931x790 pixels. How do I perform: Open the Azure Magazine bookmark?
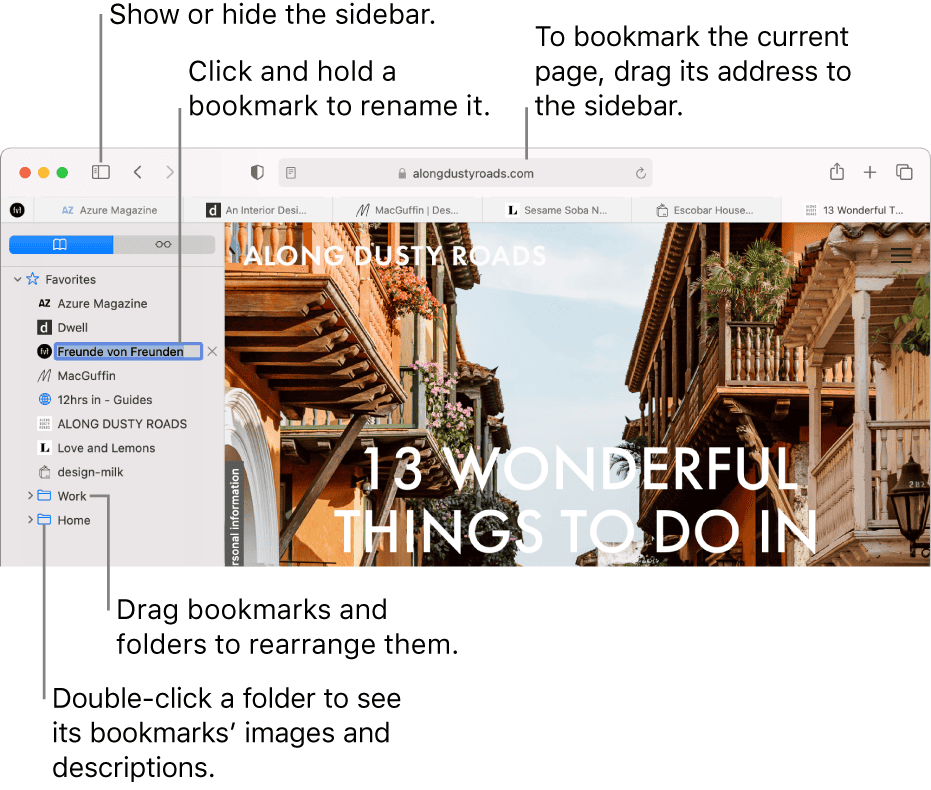[102, 303]
